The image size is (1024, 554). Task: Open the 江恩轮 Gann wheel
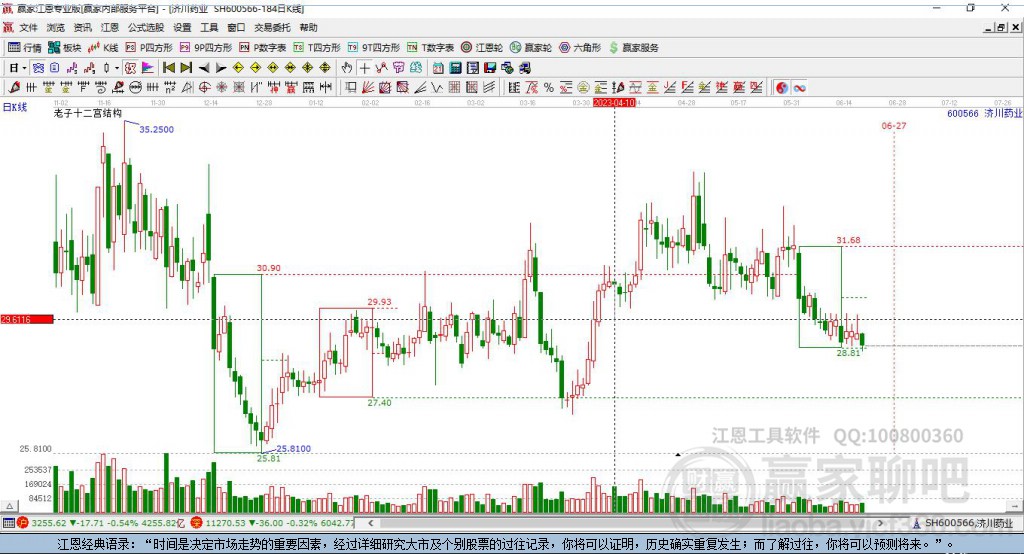click(482, 48)
